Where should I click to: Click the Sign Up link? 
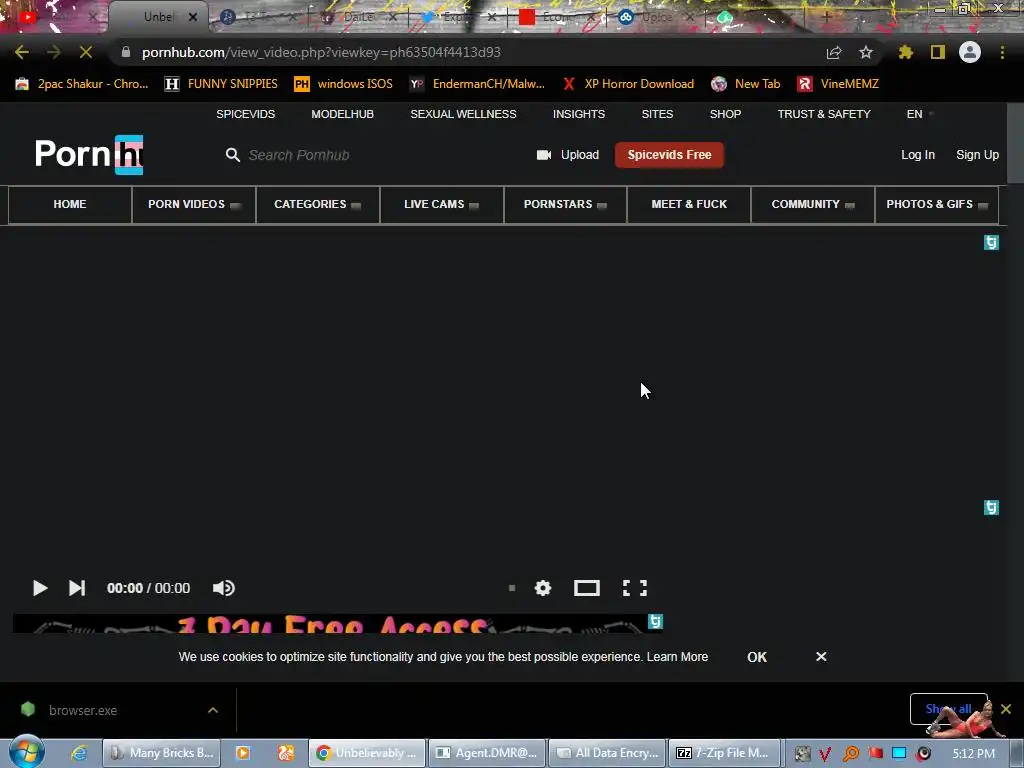(977, 155)
